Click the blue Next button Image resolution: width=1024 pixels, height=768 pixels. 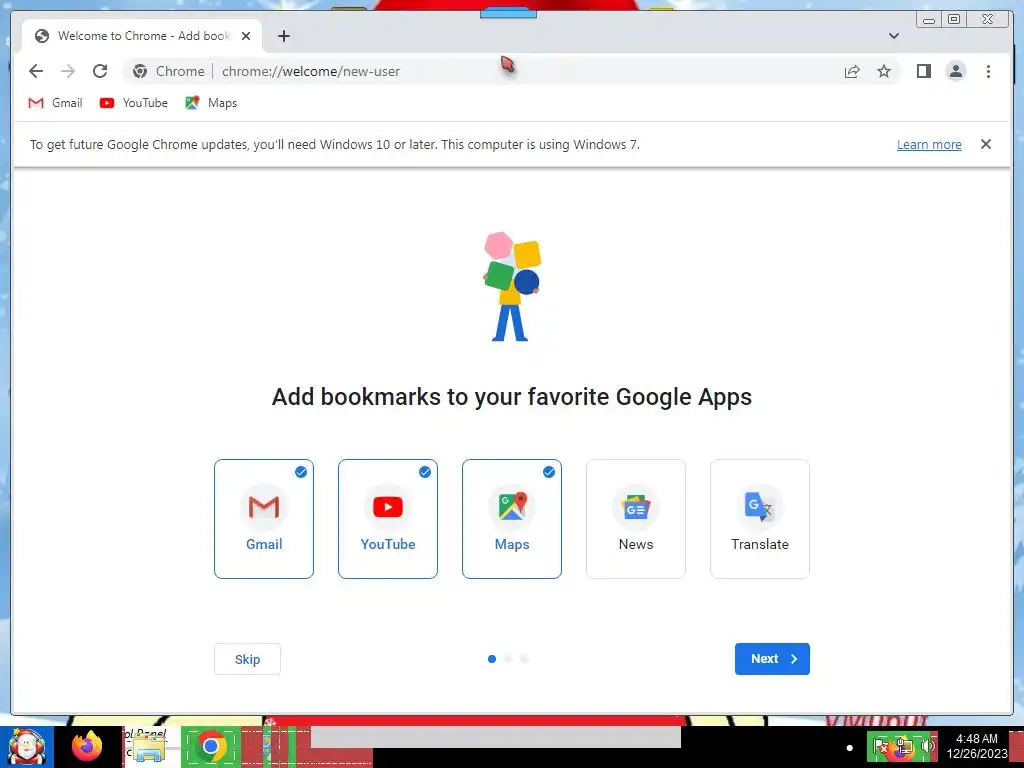[x=772, y=659]
